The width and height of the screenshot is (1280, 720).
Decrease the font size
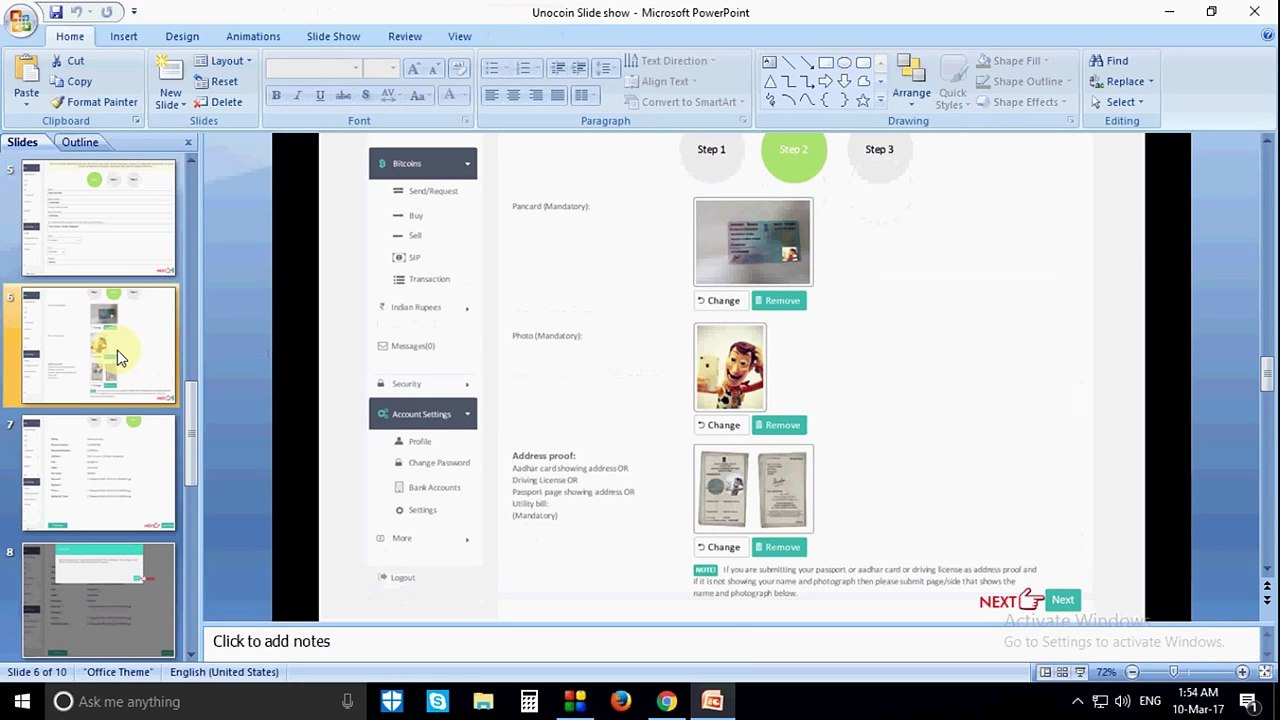pyautogui.click(x=433, y=68)
